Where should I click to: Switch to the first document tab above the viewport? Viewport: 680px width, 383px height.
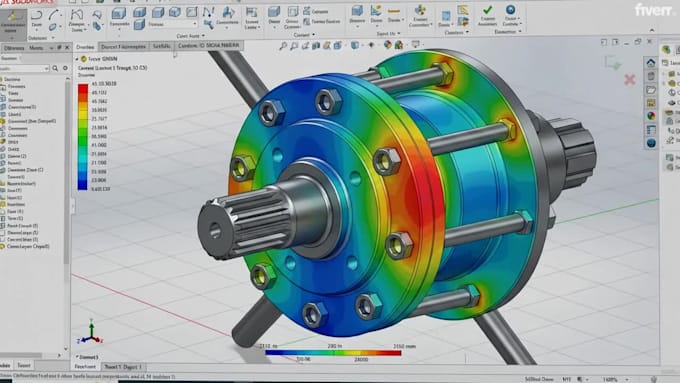click(x=85, y=46)
